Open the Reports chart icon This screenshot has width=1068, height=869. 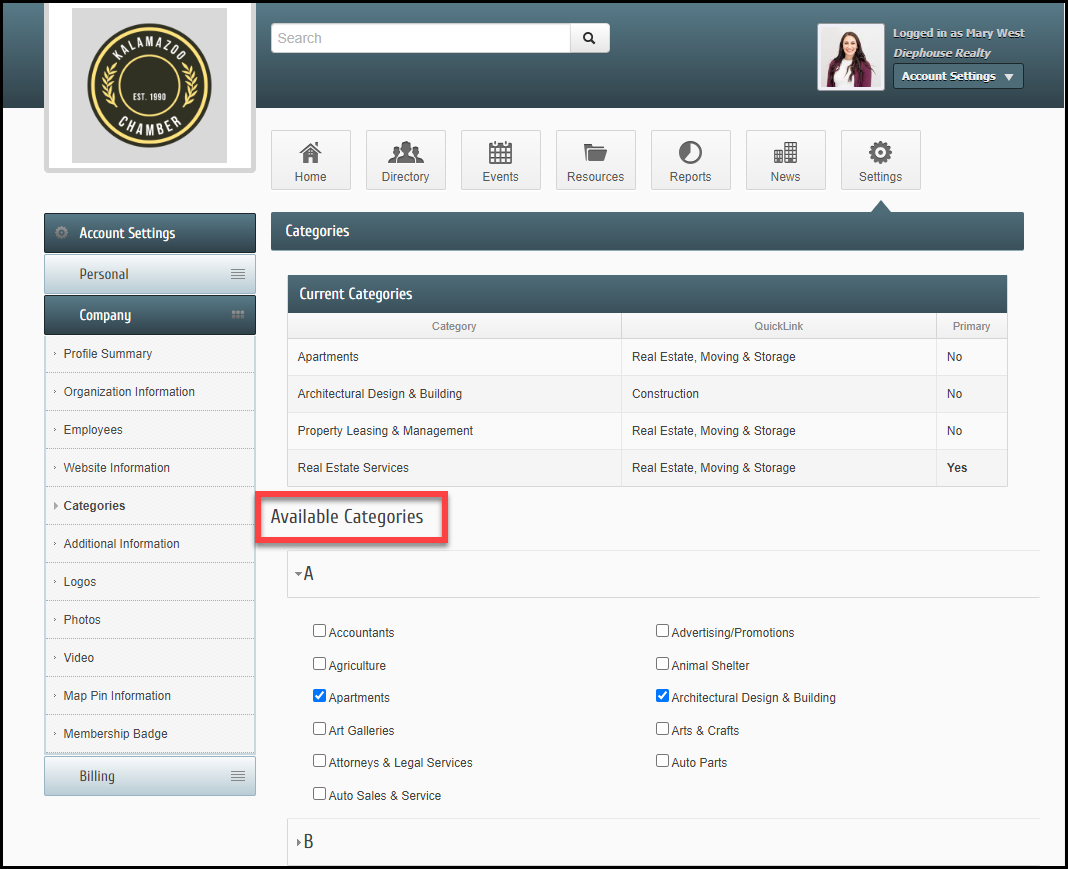tap(690, 153)
